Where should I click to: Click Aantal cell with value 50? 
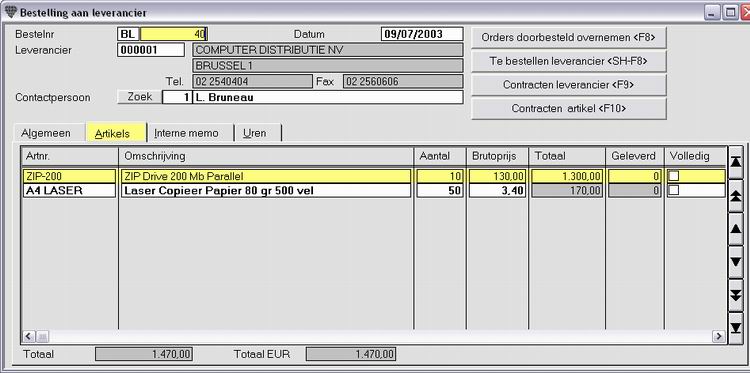[440, 190]
